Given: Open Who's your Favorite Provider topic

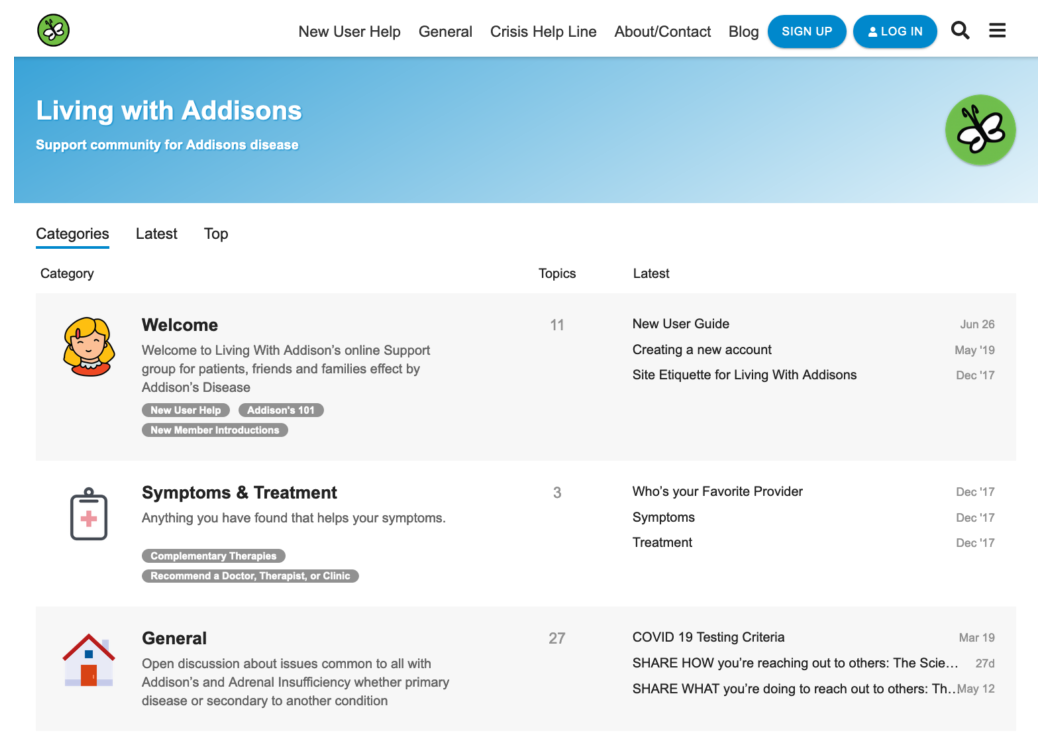Looking at the screenshot, I should (x=717, y=491).
